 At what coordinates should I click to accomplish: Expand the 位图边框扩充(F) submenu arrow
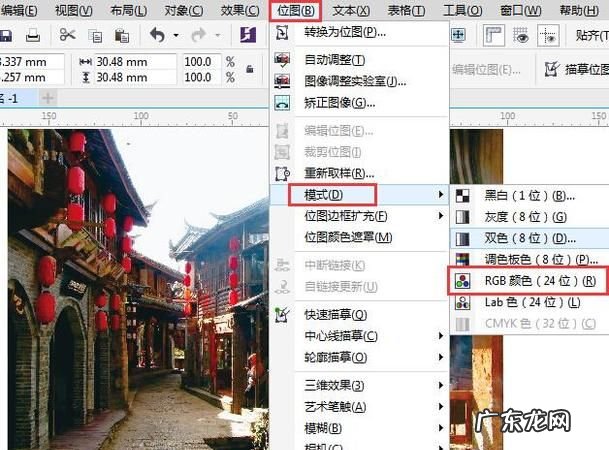[x=440, y=215]
